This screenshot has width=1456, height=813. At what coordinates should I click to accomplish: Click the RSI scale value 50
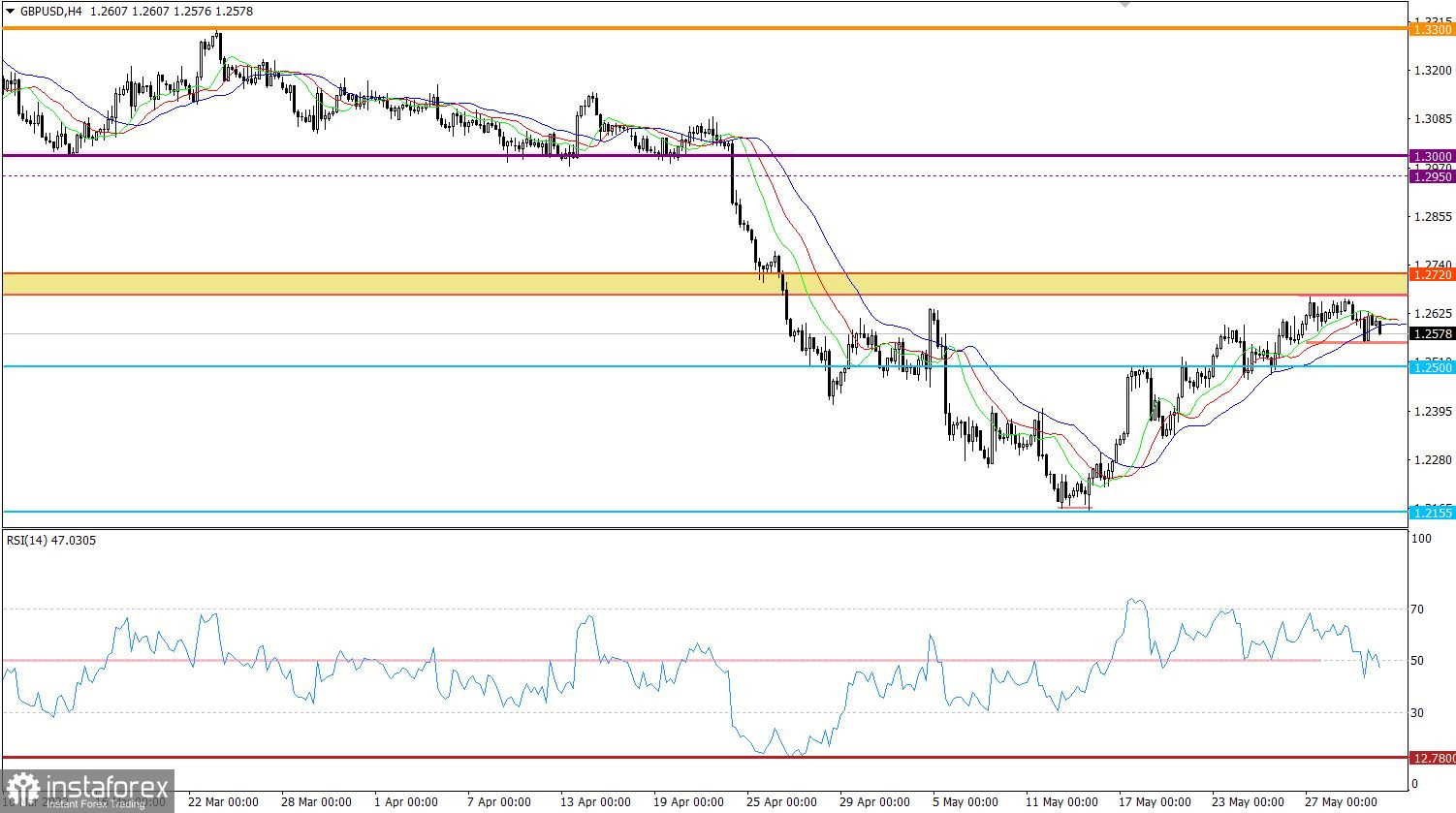click(x=1417, y=661)
